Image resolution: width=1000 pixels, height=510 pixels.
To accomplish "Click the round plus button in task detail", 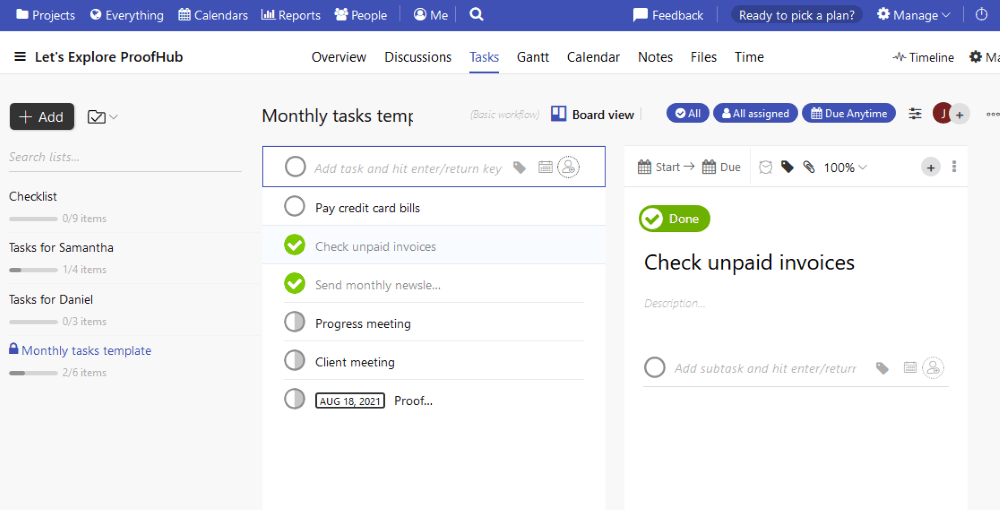I will click(930, 168).
